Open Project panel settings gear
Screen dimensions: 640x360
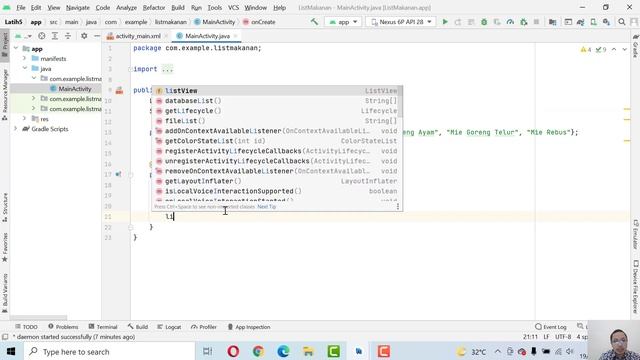(x=84, y=36)
